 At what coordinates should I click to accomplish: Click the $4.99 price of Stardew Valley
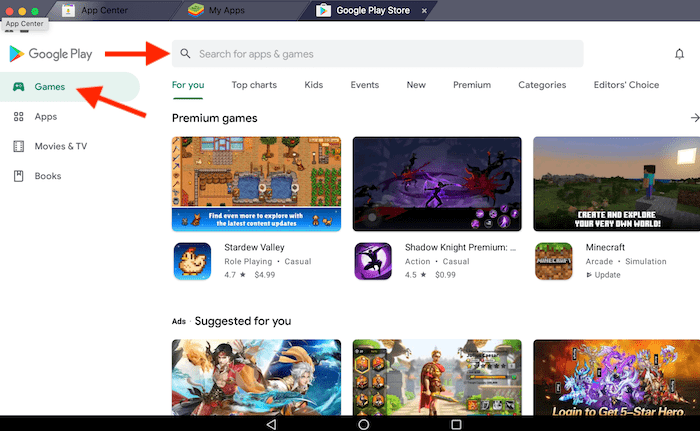265,275
